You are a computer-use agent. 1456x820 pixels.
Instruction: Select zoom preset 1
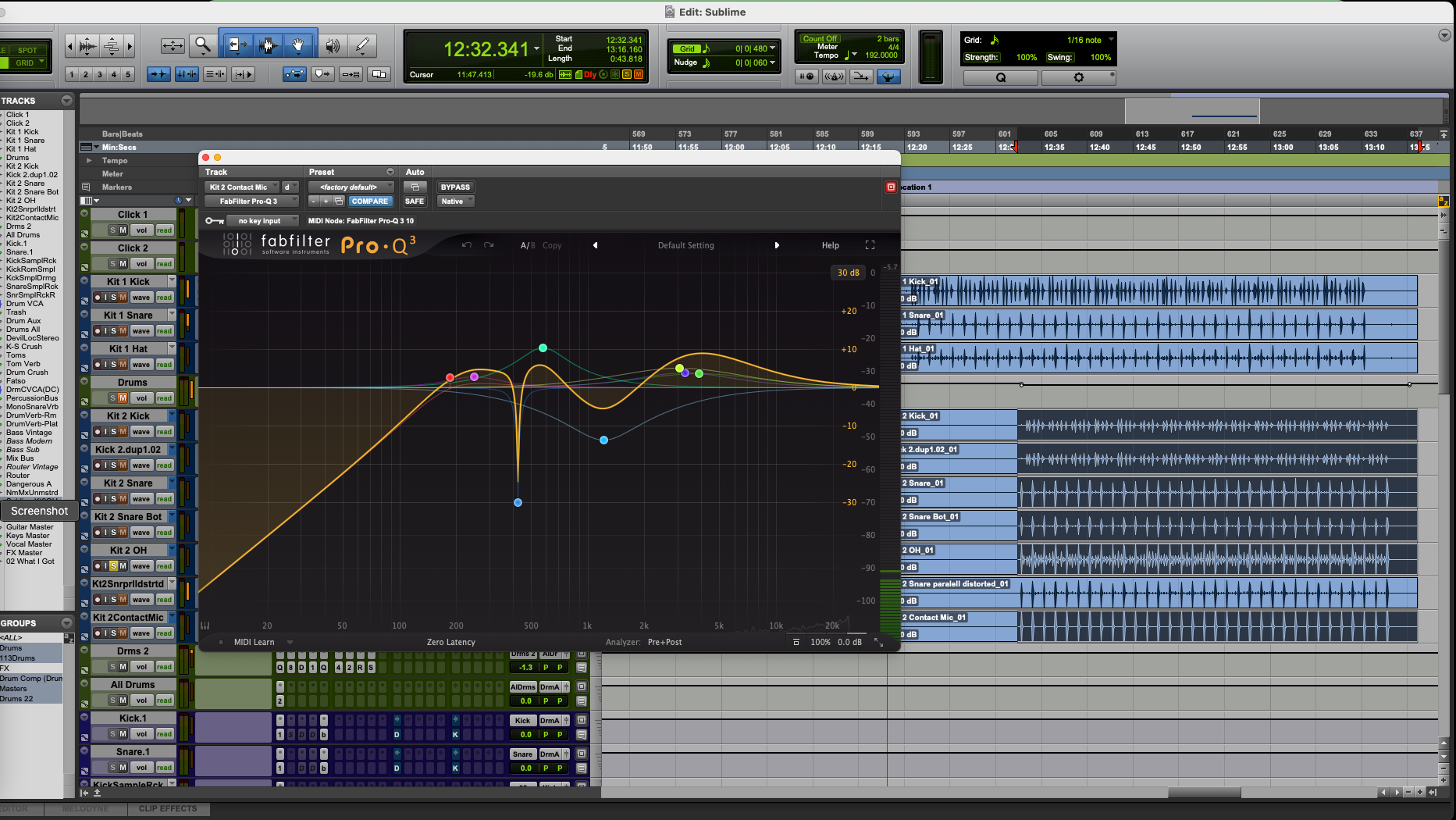(72, 74)
